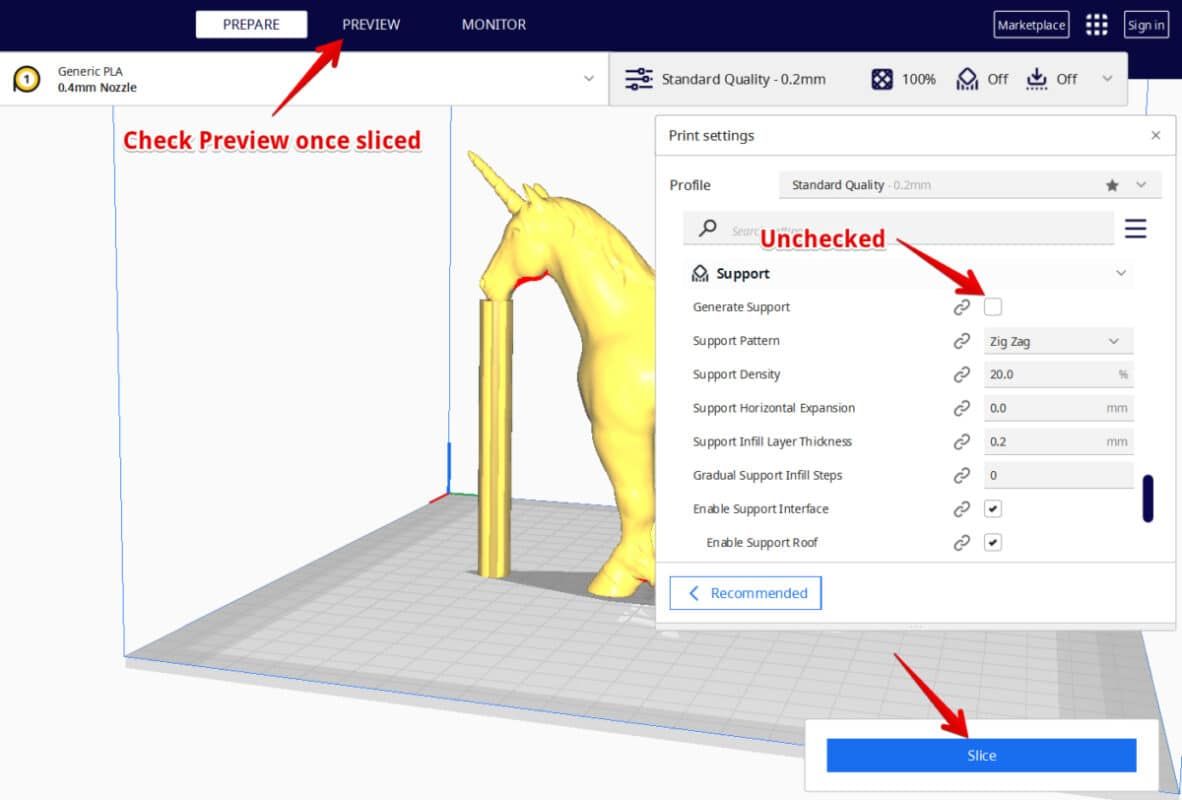Uncheck Enable Support Interface
Image resolution: width=1182 pixels, height=800 pixels.
click(x=993, y=508)
